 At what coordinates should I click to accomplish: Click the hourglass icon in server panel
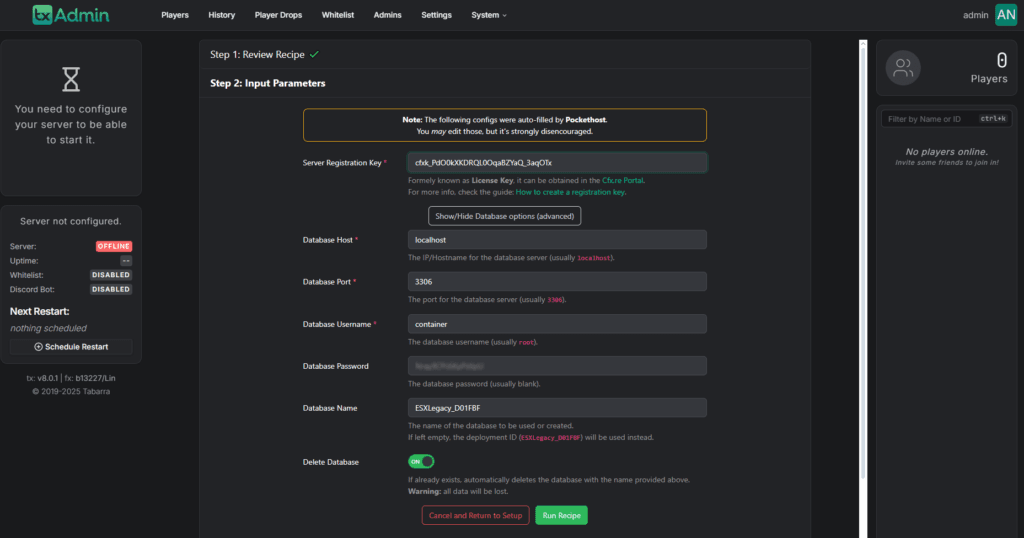(70, 79)
